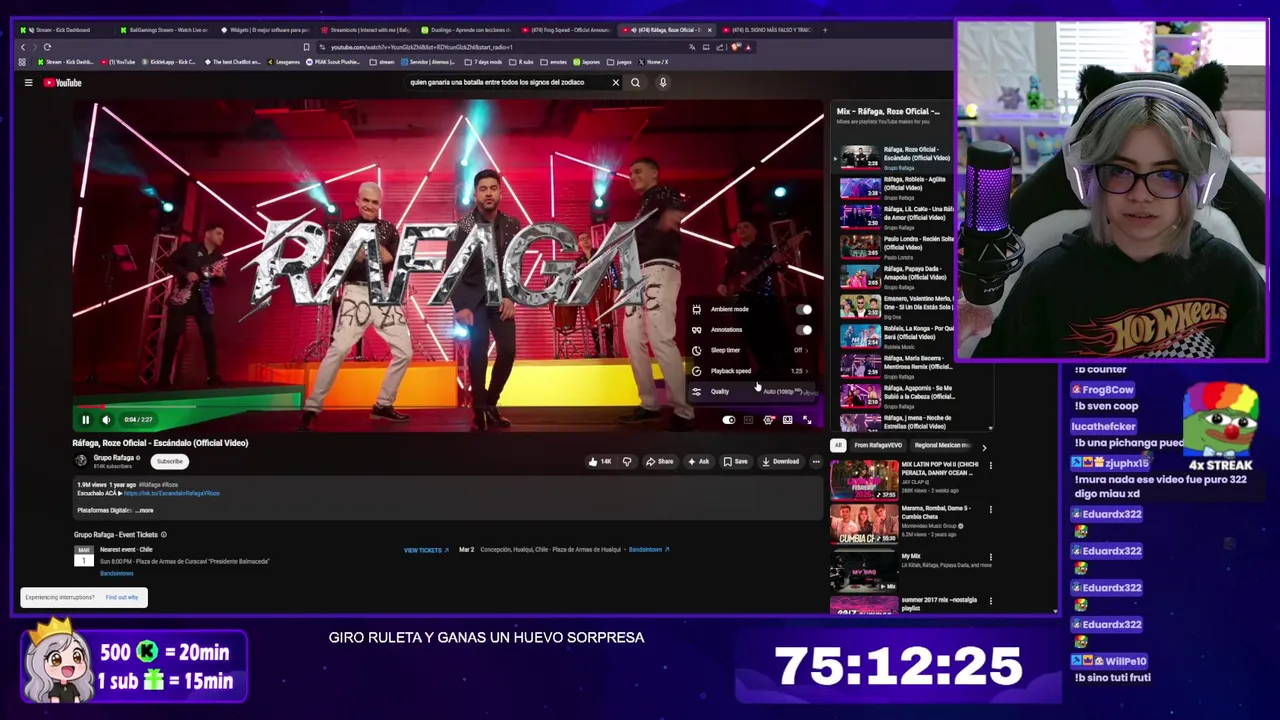Show more filter chips with right arrow
Image resolution: width=1280 pixels, height=720 pixels.
click(984, 447)
